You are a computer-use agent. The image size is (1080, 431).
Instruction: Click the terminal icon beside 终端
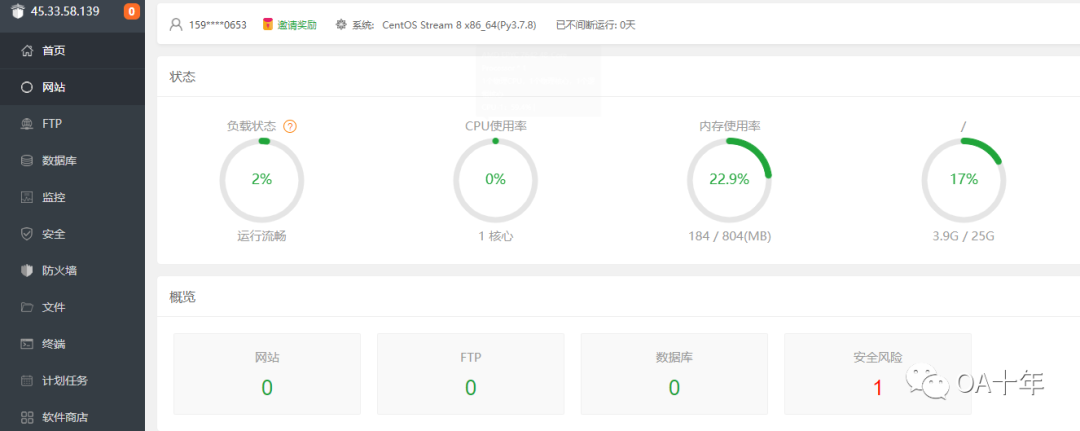pyautogui.click(x=27, y=344)
